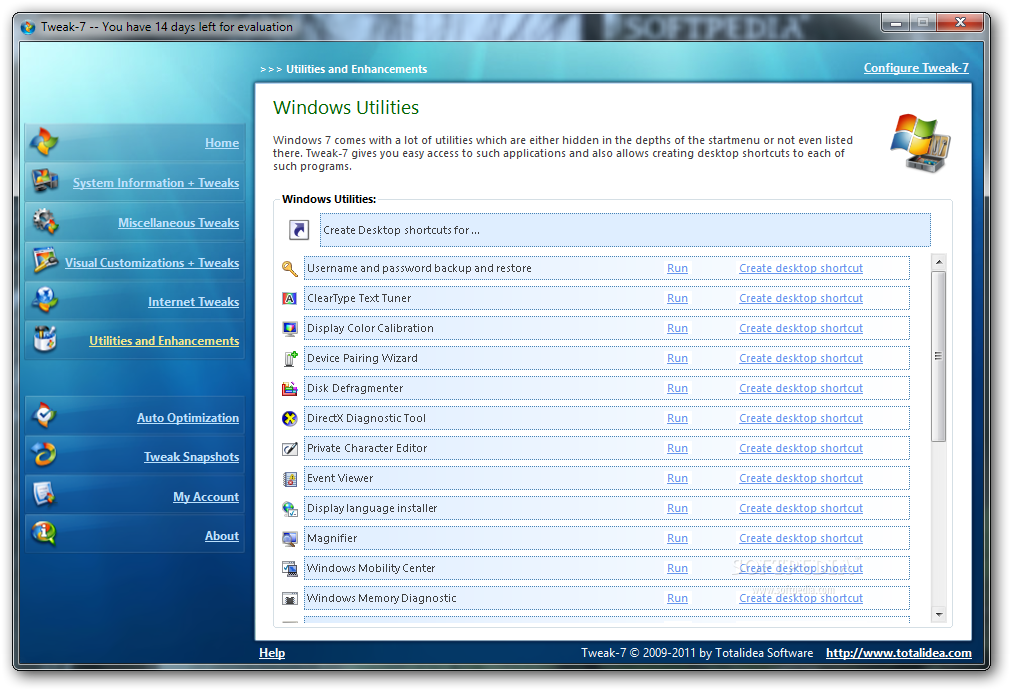Viewport: 1011px width, 691px height.
Task: Run Event Viewer
Action: pyautogui.click(x=677, y=478)
